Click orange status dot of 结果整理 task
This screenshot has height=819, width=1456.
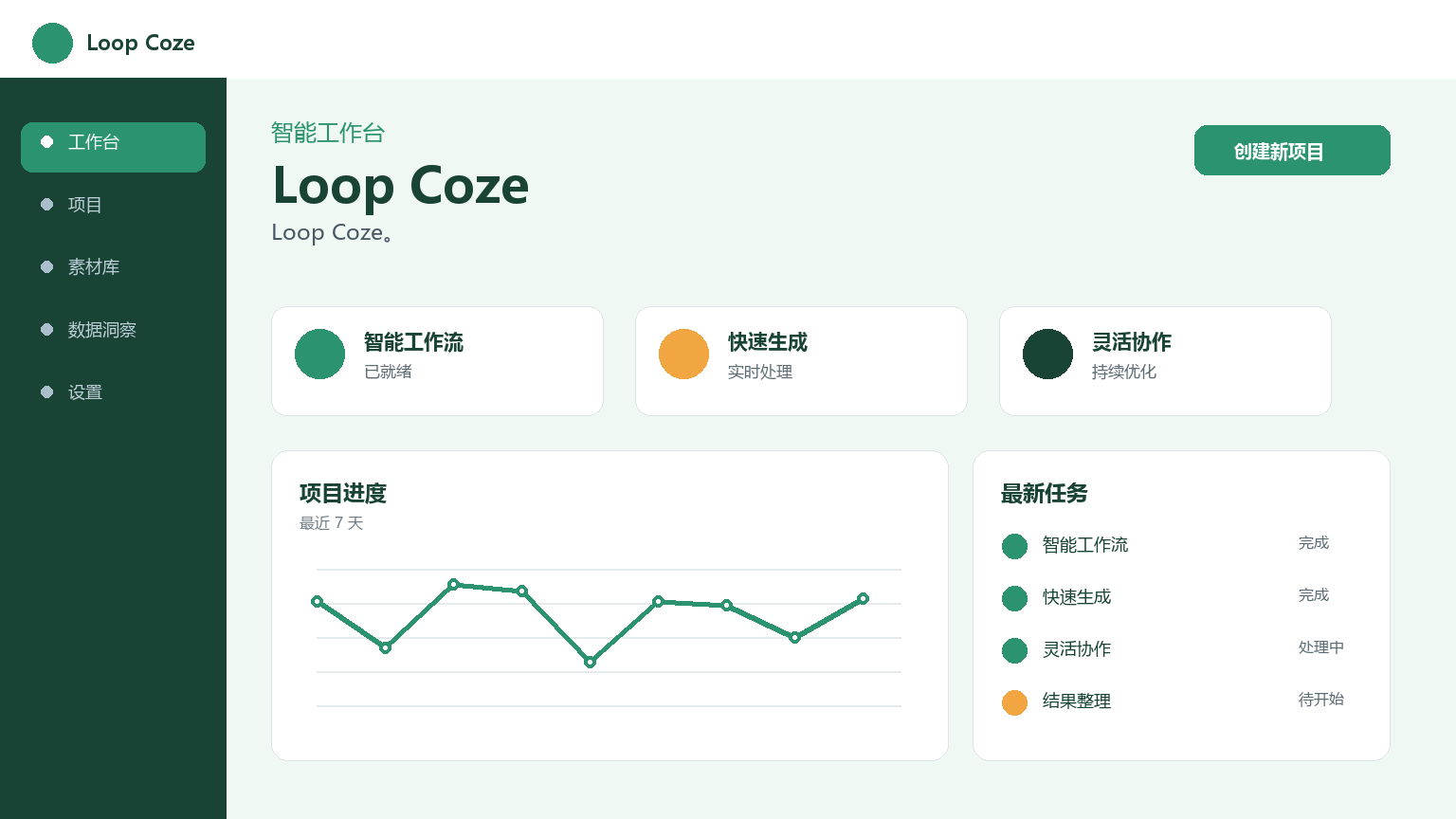tap(1014, 702)
